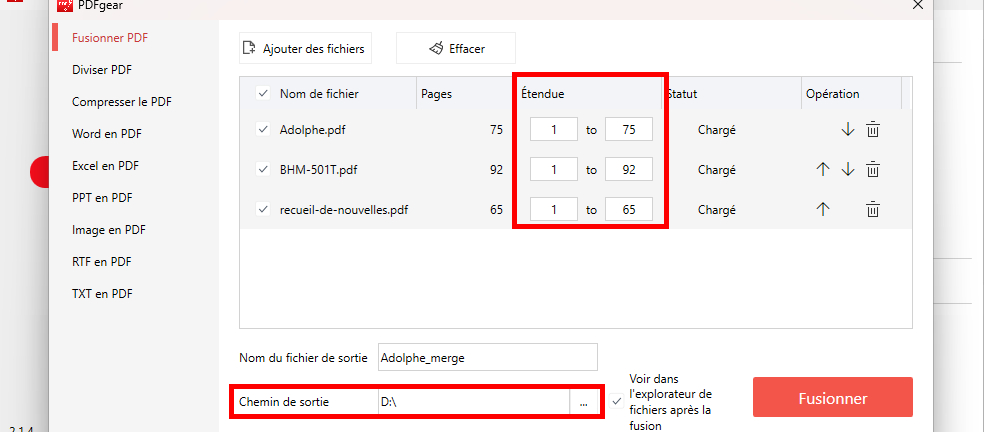The image size is (984, 432).
Task: Click page count 65 in Pages column
Action: click(x=496, y=209)
